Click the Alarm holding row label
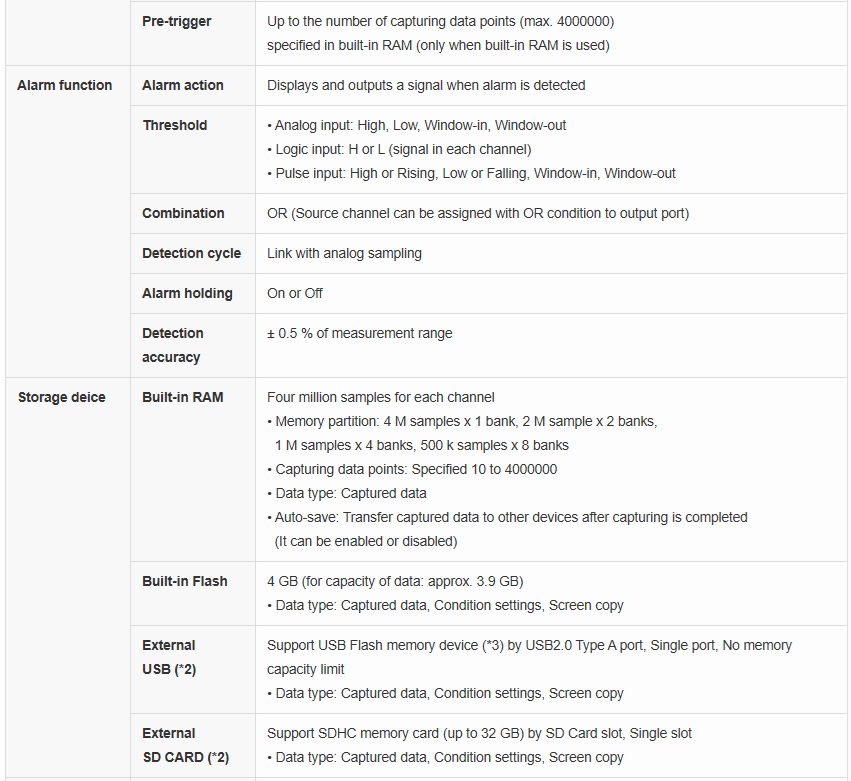The width and height of the screenshot is (851, 781). click(187, 293)
